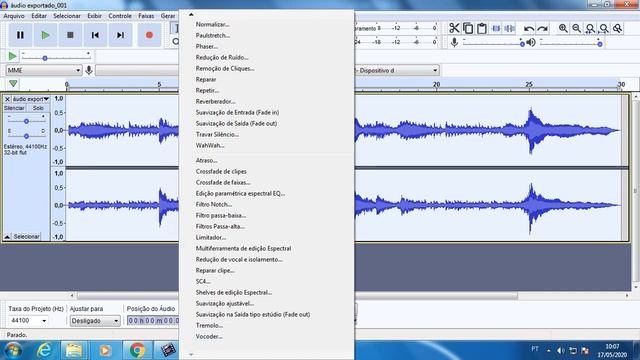Image resolution: width=640 pixels, height=360 pixels.
Task: Click the Stop transport button
Action: (70, 35)
